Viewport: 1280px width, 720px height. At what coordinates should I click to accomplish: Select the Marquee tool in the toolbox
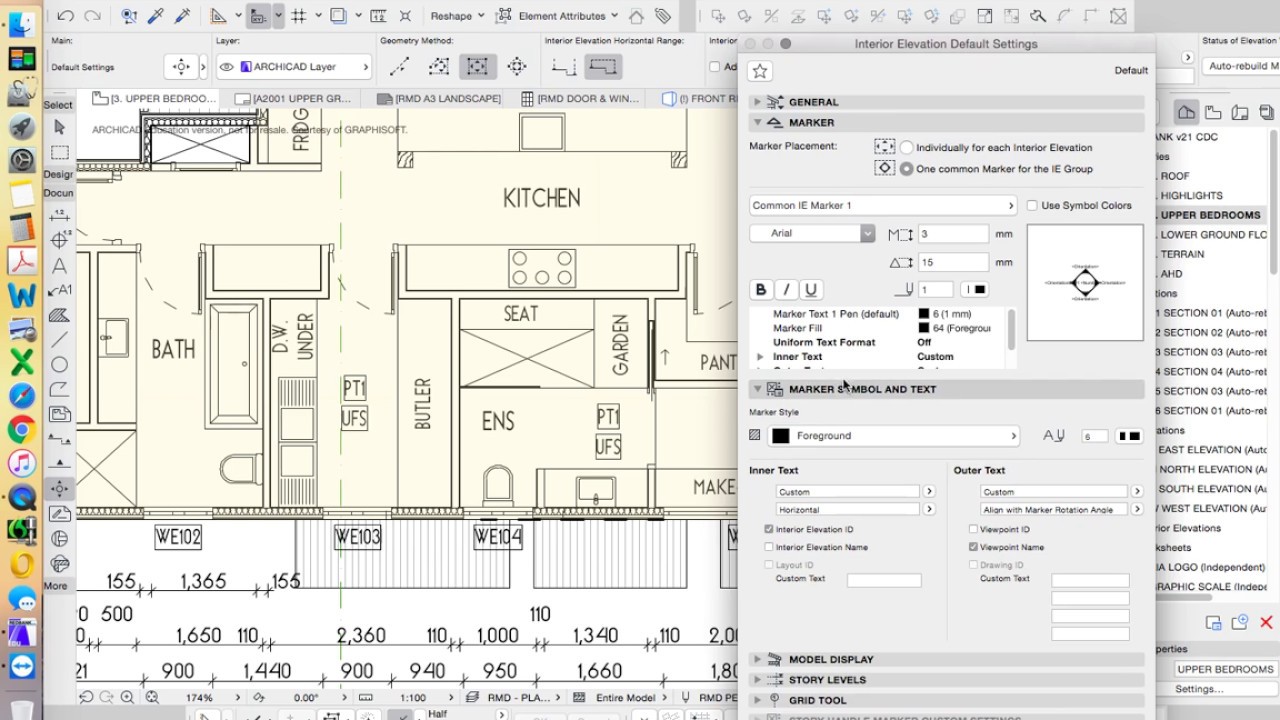click(x=59, y=153)
